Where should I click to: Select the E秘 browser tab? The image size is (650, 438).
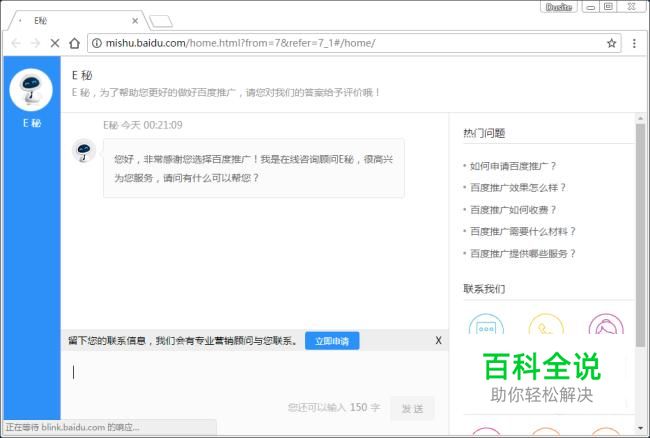[x=79, y=21]
